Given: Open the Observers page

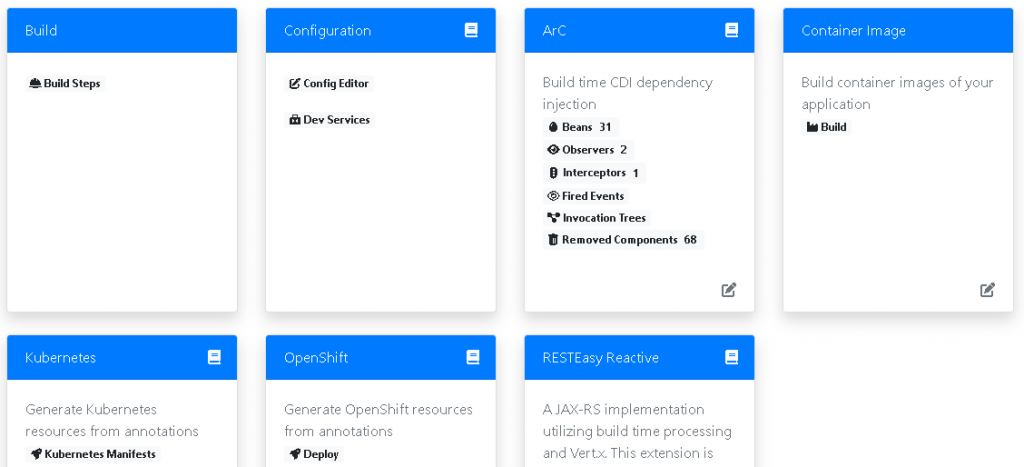Looking at the screenshot, I should click(x=587, y=150).
